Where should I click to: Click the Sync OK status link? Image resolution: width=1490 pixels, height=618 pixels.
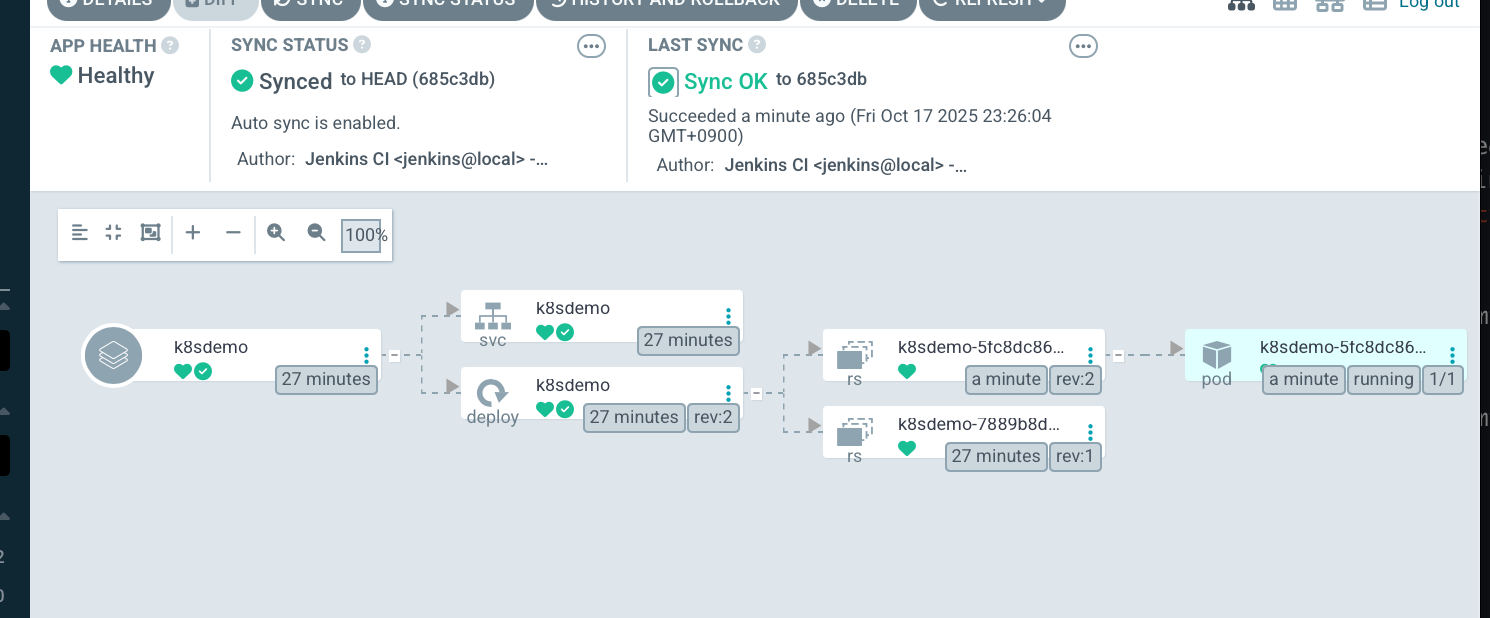click(725, 82)
